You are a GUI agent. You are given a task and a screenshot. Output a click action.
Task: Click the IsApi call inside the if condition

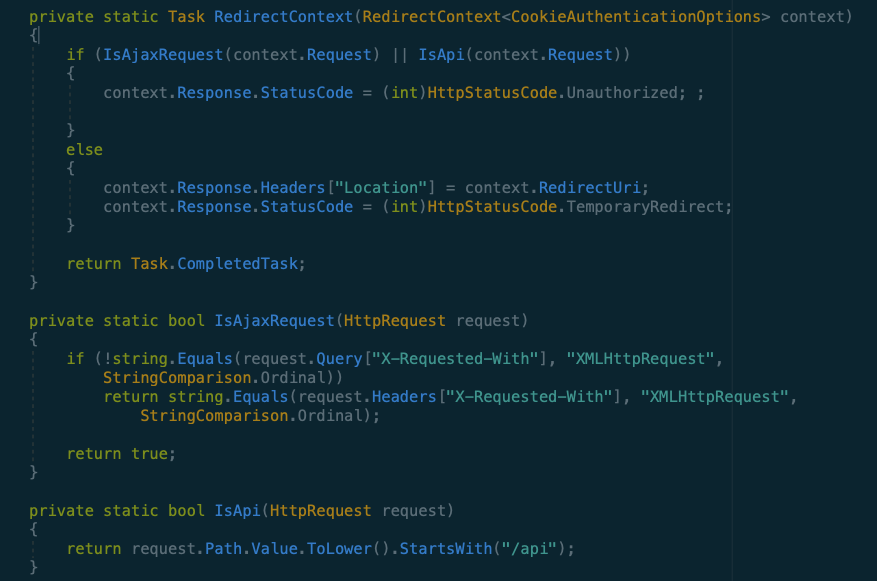coord(441,55)
